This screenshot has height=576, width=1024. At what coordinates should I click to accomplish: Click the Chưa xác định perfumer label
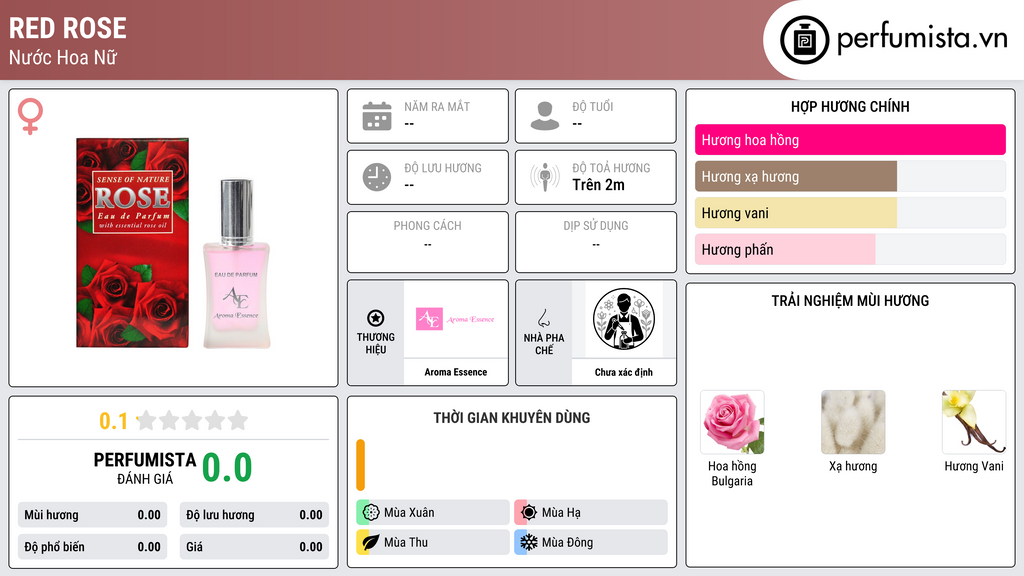pos(624,372)
